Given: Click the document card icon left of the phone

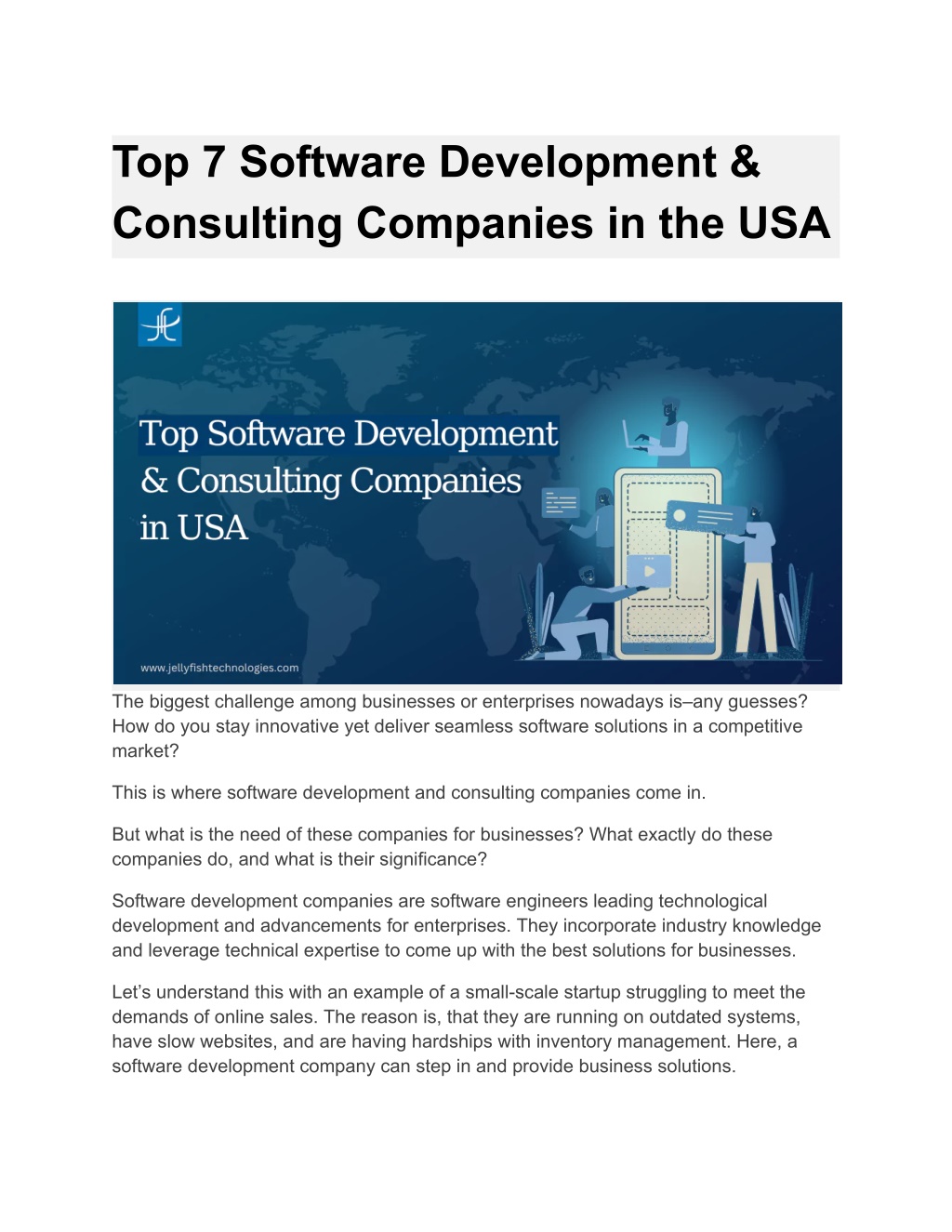Looking at the screenshot, I should (x=561, y=503).
